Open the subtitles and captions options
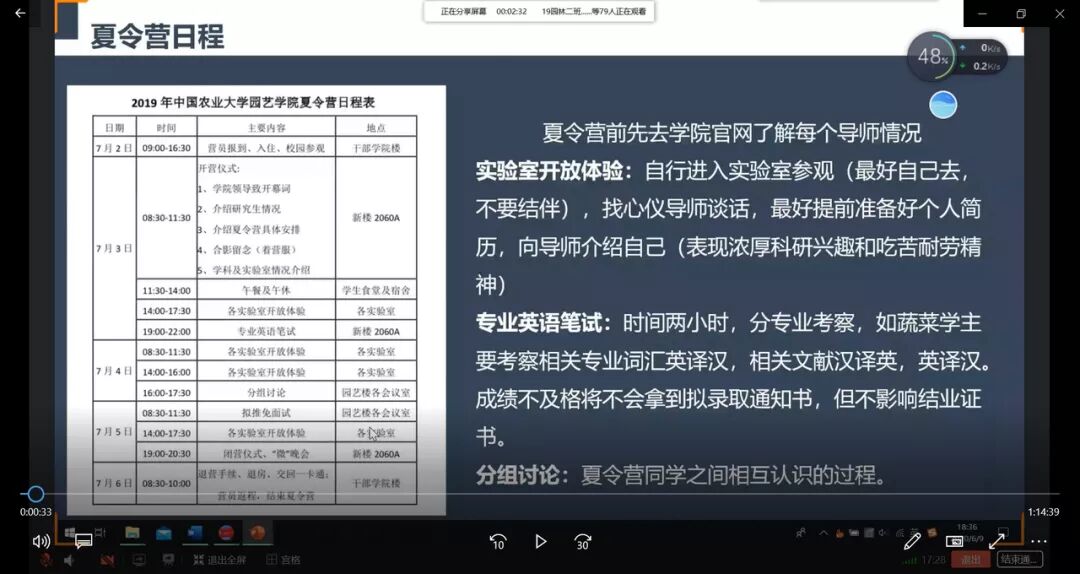The height and width of the screenshot is (574, 1080). [x=83, y=542]
